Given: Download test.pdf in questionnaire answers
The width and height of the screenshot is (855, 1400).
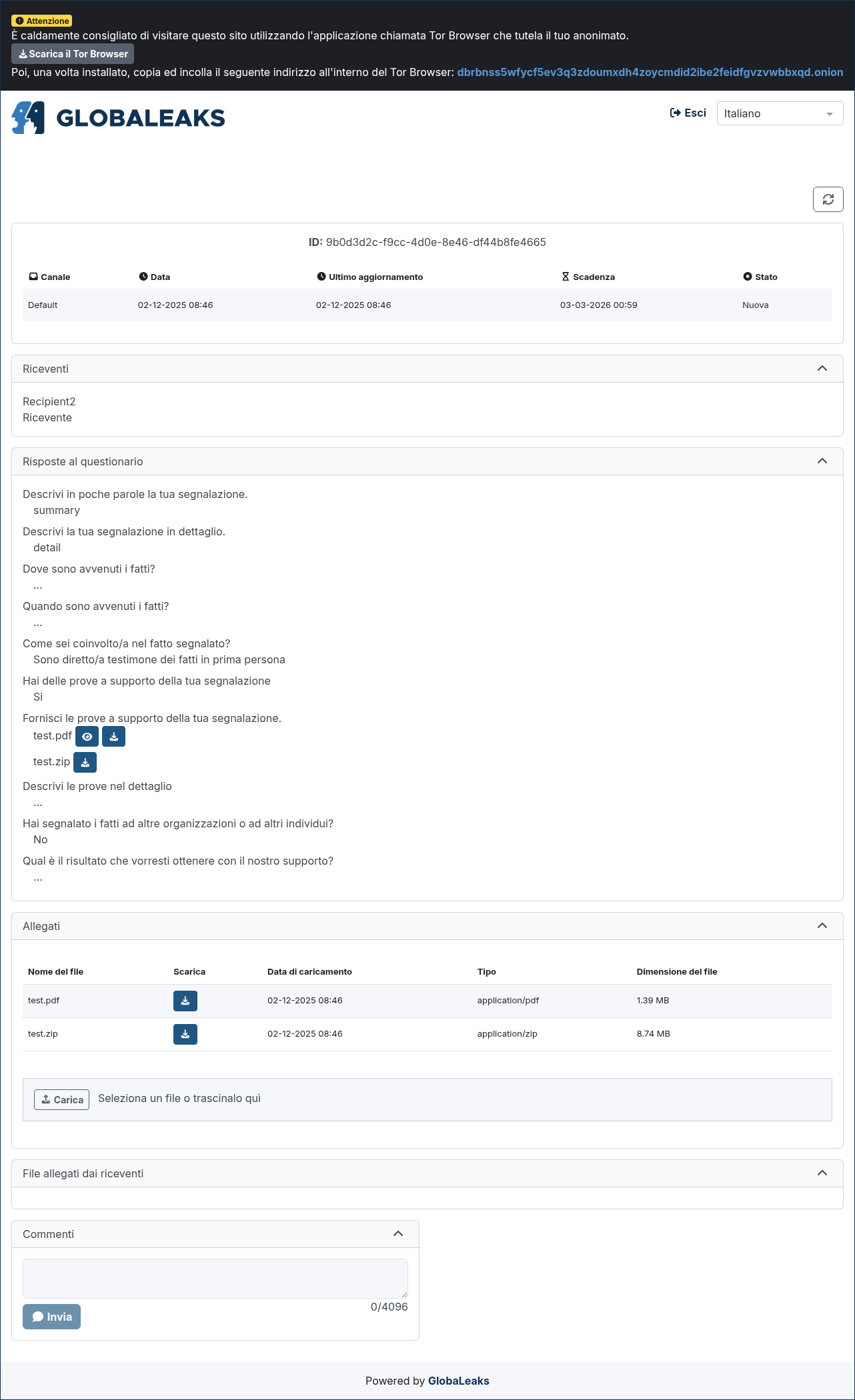Looking at the screenshot, I should coord(113,737).
